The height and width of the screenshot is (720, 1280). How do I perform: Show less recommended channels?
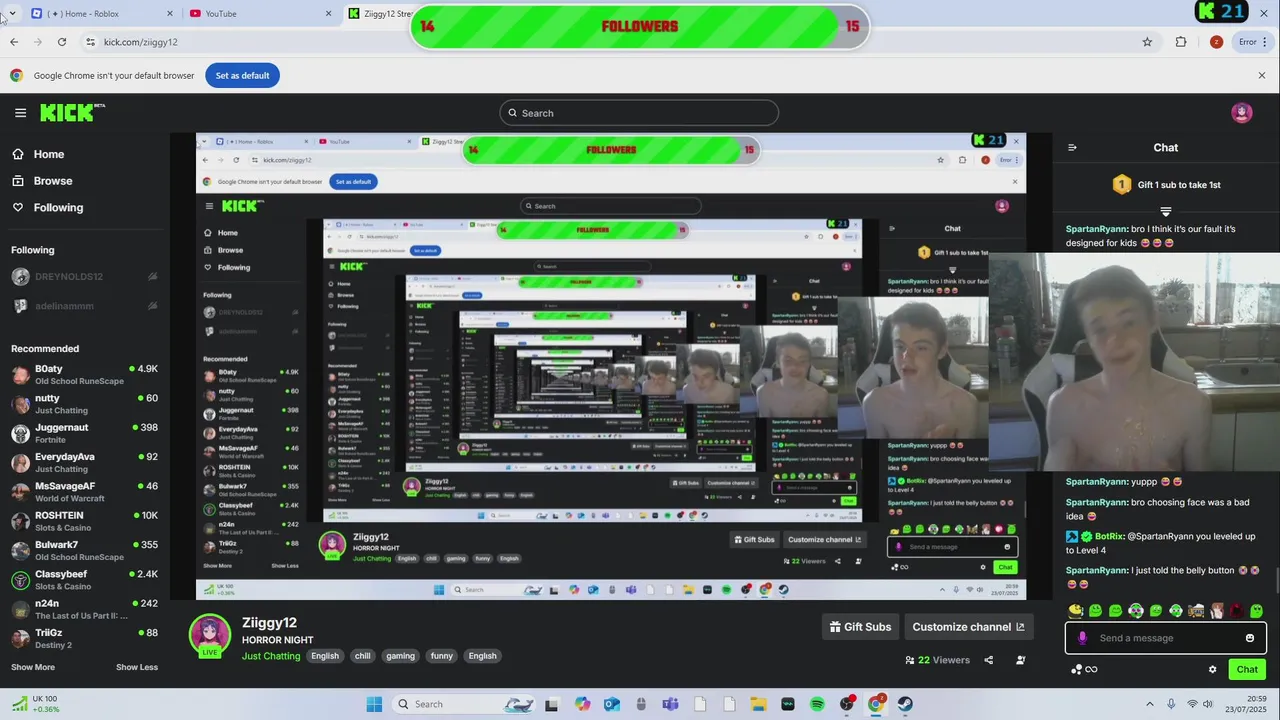pos(137,667)
